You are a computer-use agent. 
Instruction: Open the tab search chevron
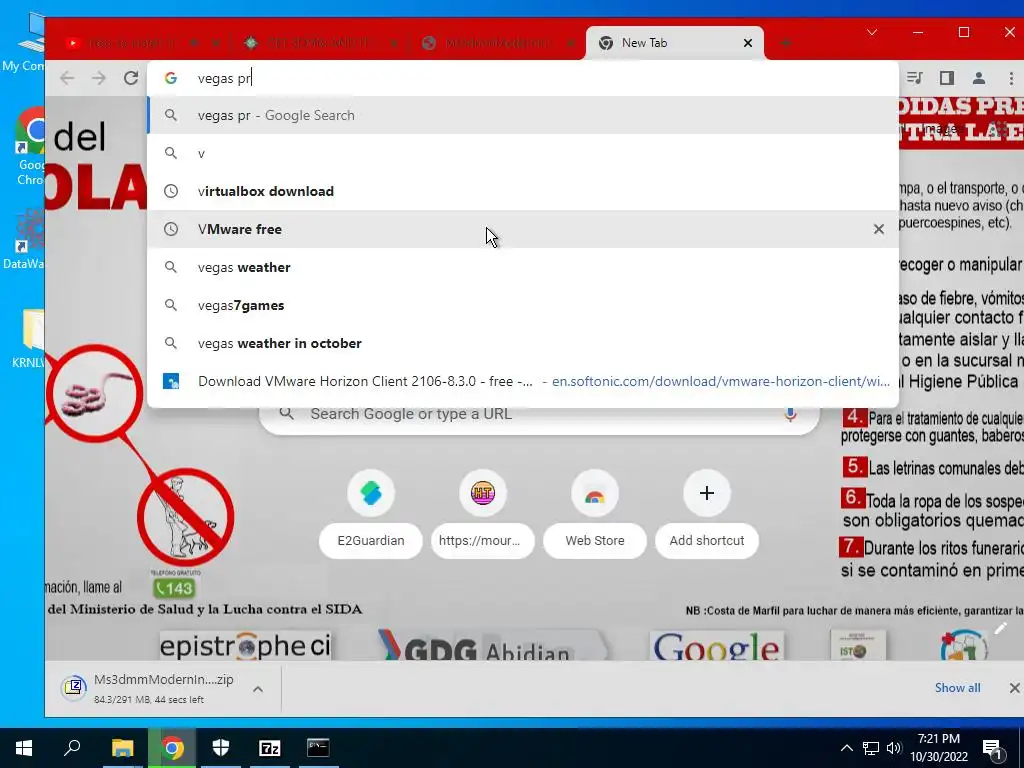click(872, 32)
